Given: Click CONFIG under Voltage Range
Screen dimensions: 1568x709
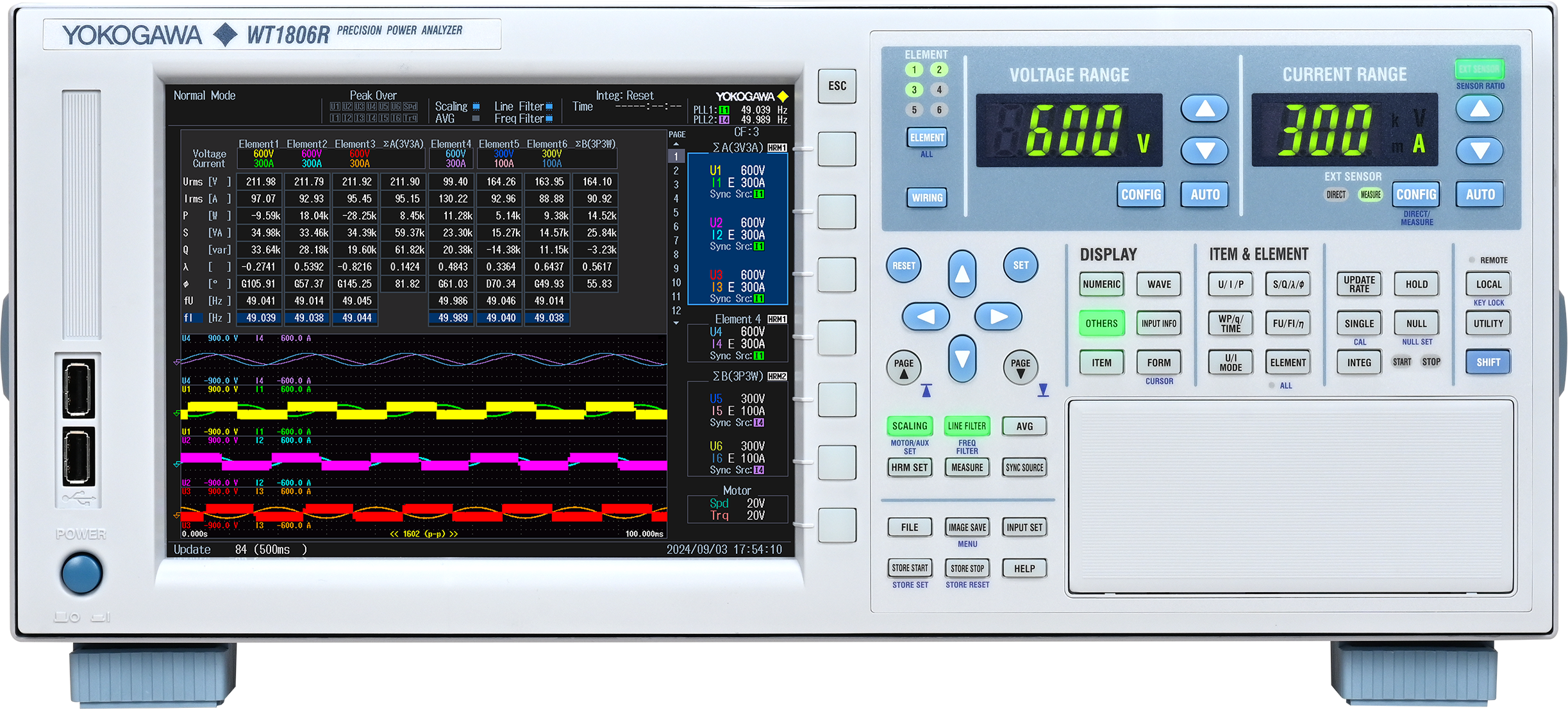Looking at the screenshot, I should [x=1141, y=194].
